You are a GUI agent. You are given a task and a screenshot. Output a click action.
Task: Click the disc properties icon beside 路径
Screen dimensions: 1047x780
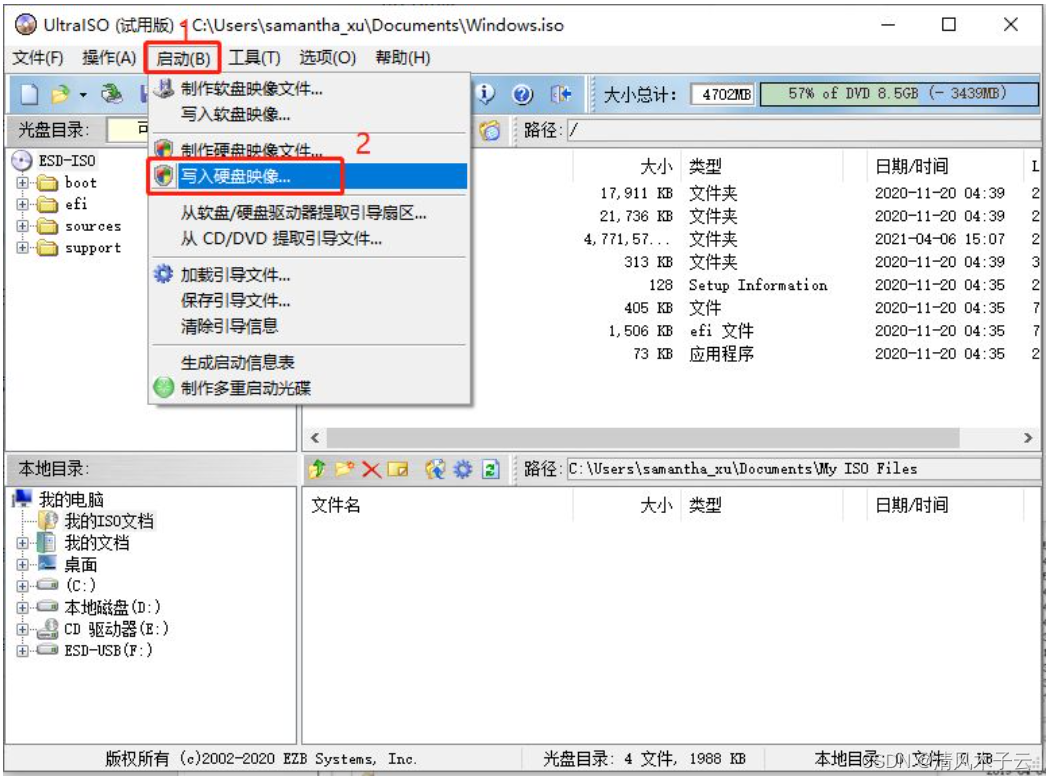click(490, 130)
